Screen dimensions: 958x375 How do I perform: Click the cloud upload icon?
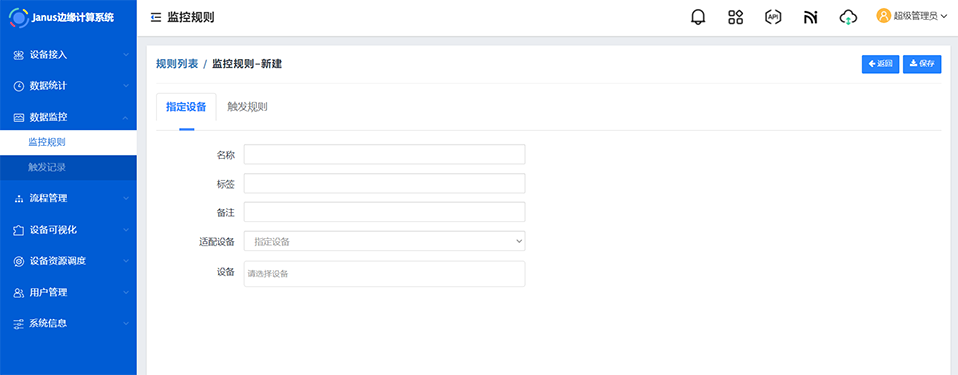pyautogui.click(x=848, y=17)
